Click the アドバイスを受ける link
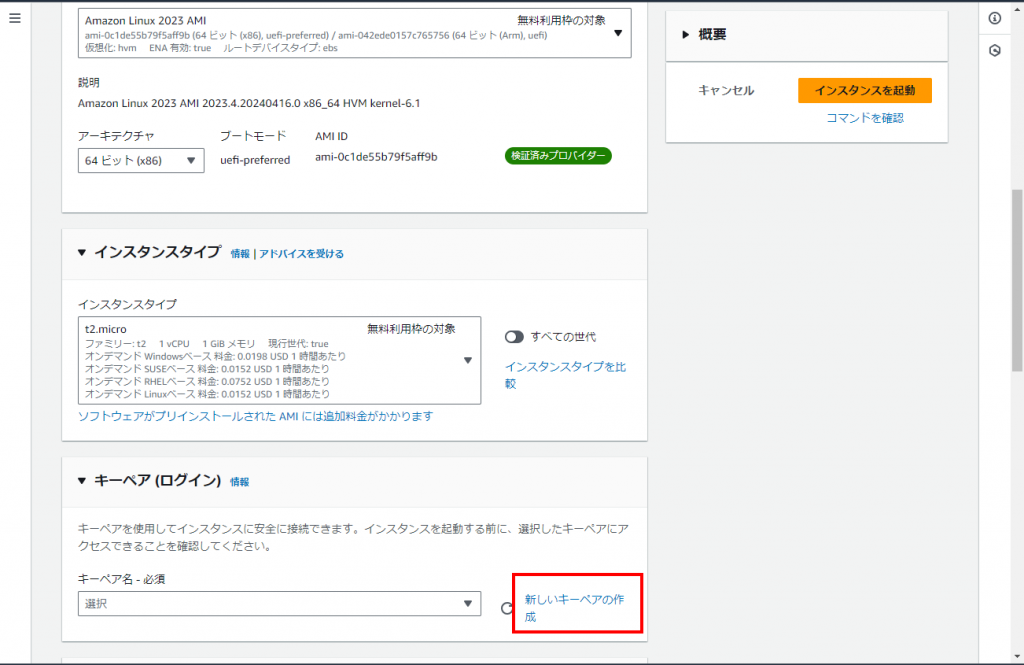1024x665 pixels. (301, 254)
